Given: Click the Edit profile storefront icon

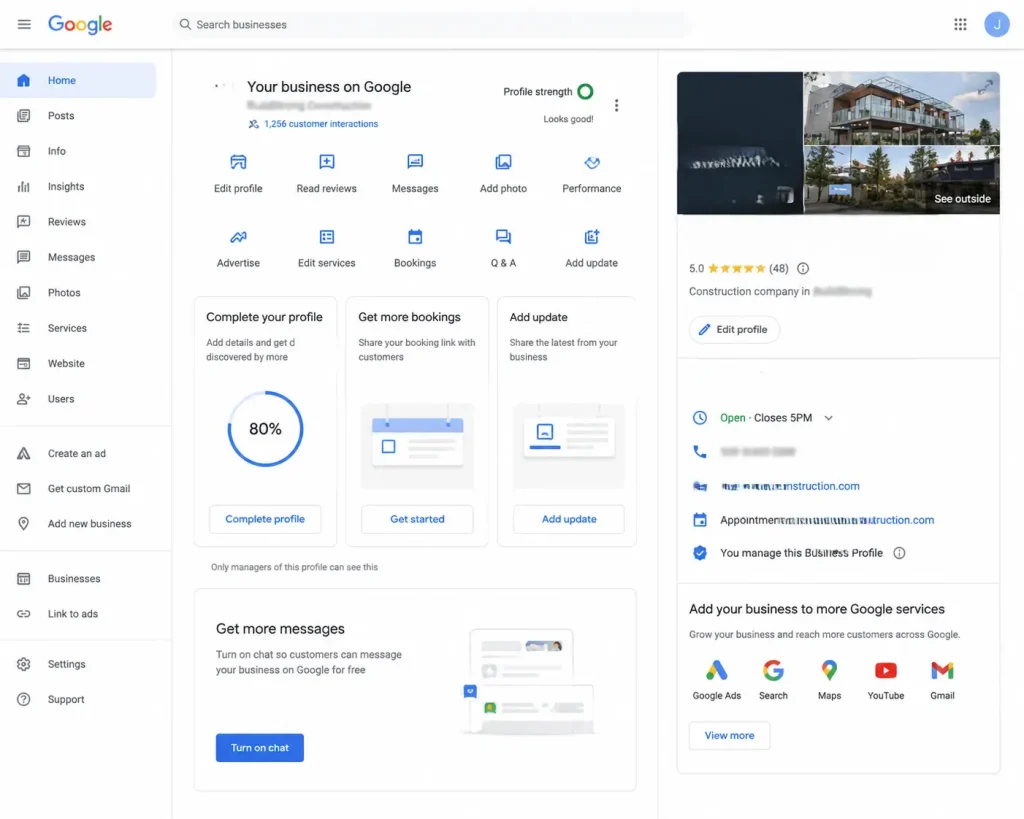Looking at the screenshot, I should [238, 162].
